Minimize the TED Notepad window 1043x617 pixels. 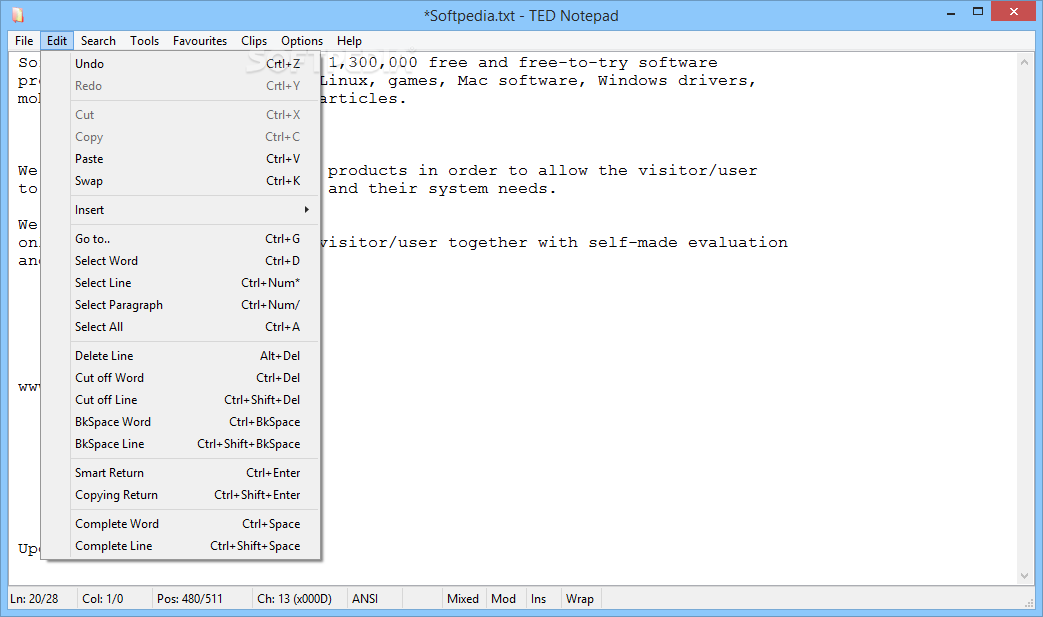pyautogui.click(x=951, y=12)
